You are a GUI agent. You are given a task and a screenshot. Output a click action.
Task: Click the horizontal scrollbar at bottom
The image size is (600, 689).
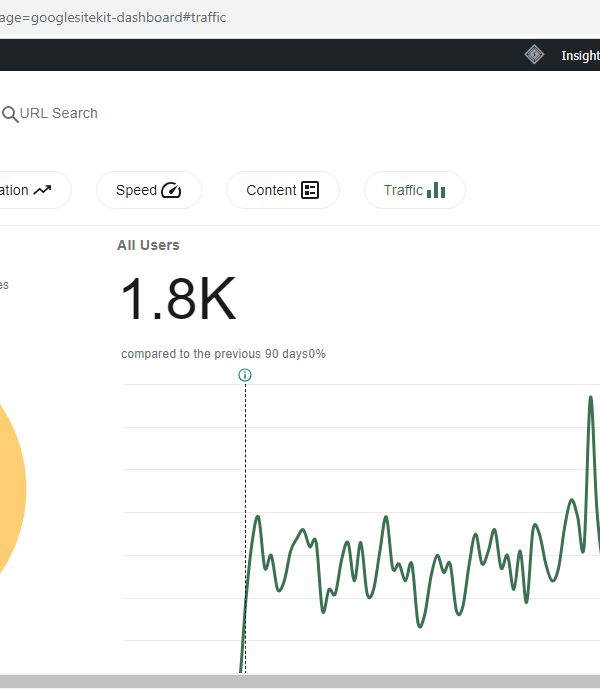coord(300,681)
